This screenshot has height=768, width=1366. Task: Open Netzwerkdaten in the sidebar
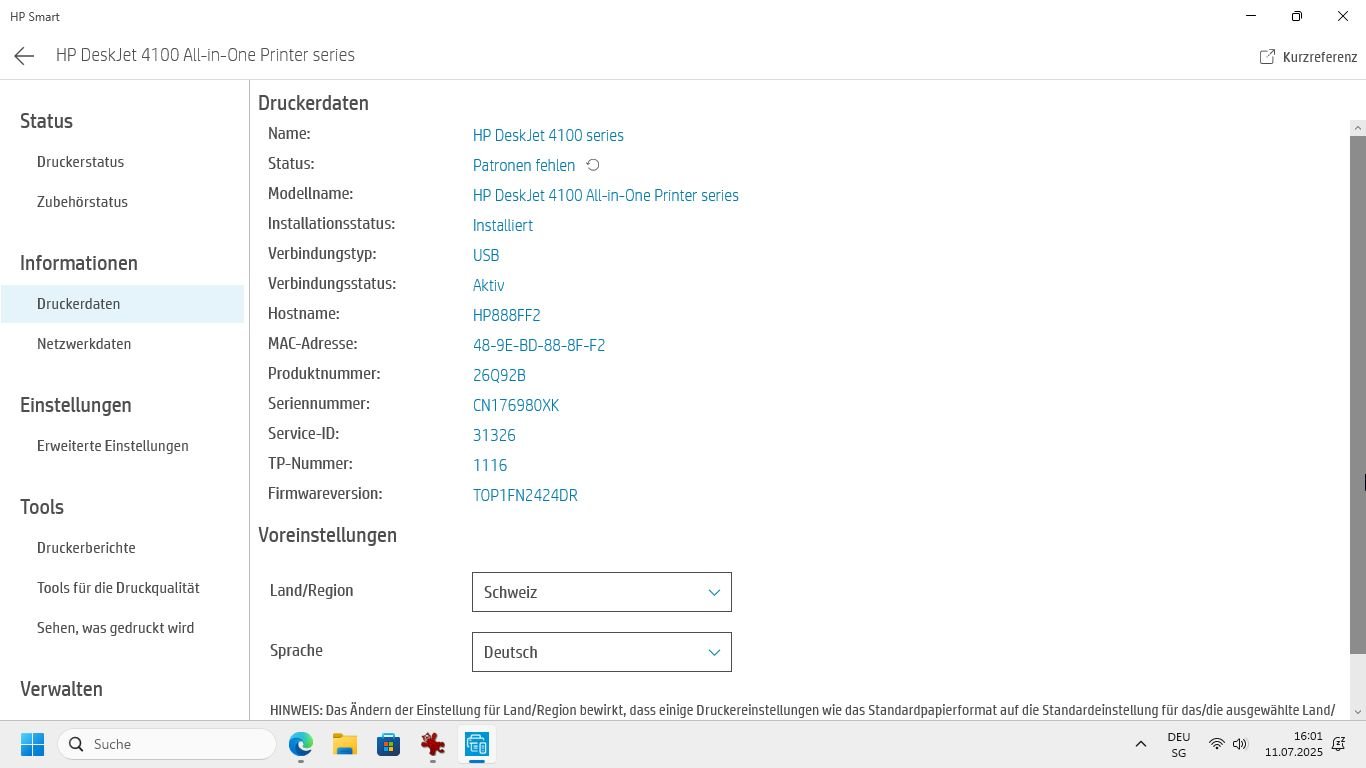pos(84,344)
